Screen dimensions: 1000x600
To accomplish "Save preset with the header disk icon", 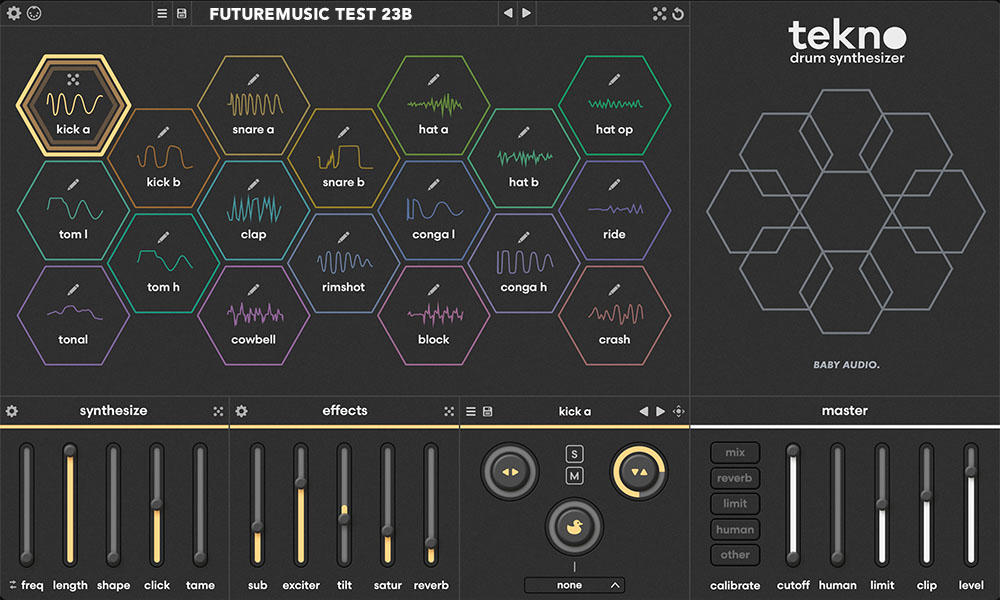I will [182, 13].
